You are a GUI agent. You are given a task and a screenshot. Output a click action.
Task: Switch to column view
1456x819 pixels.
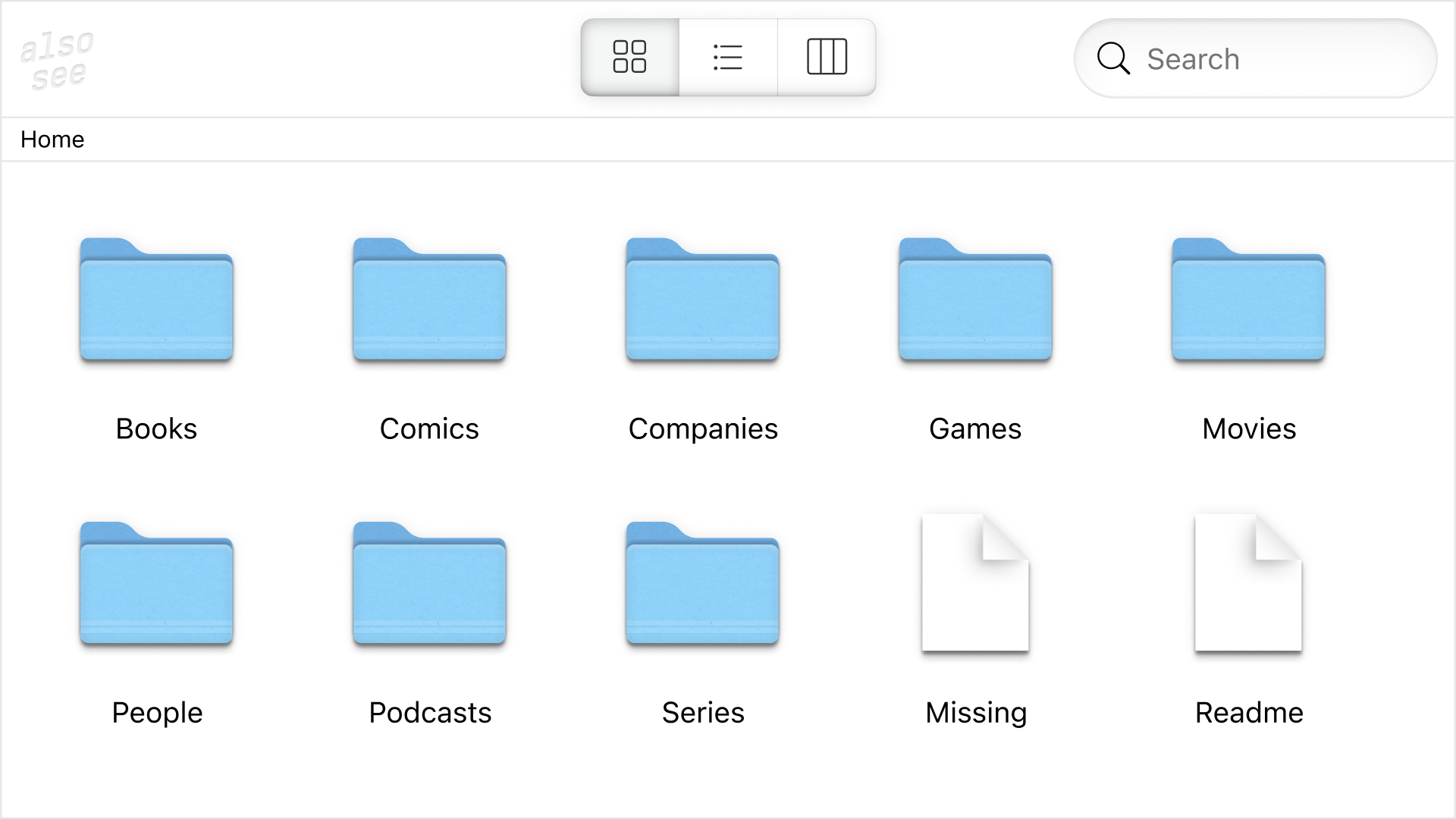(827, 57)
